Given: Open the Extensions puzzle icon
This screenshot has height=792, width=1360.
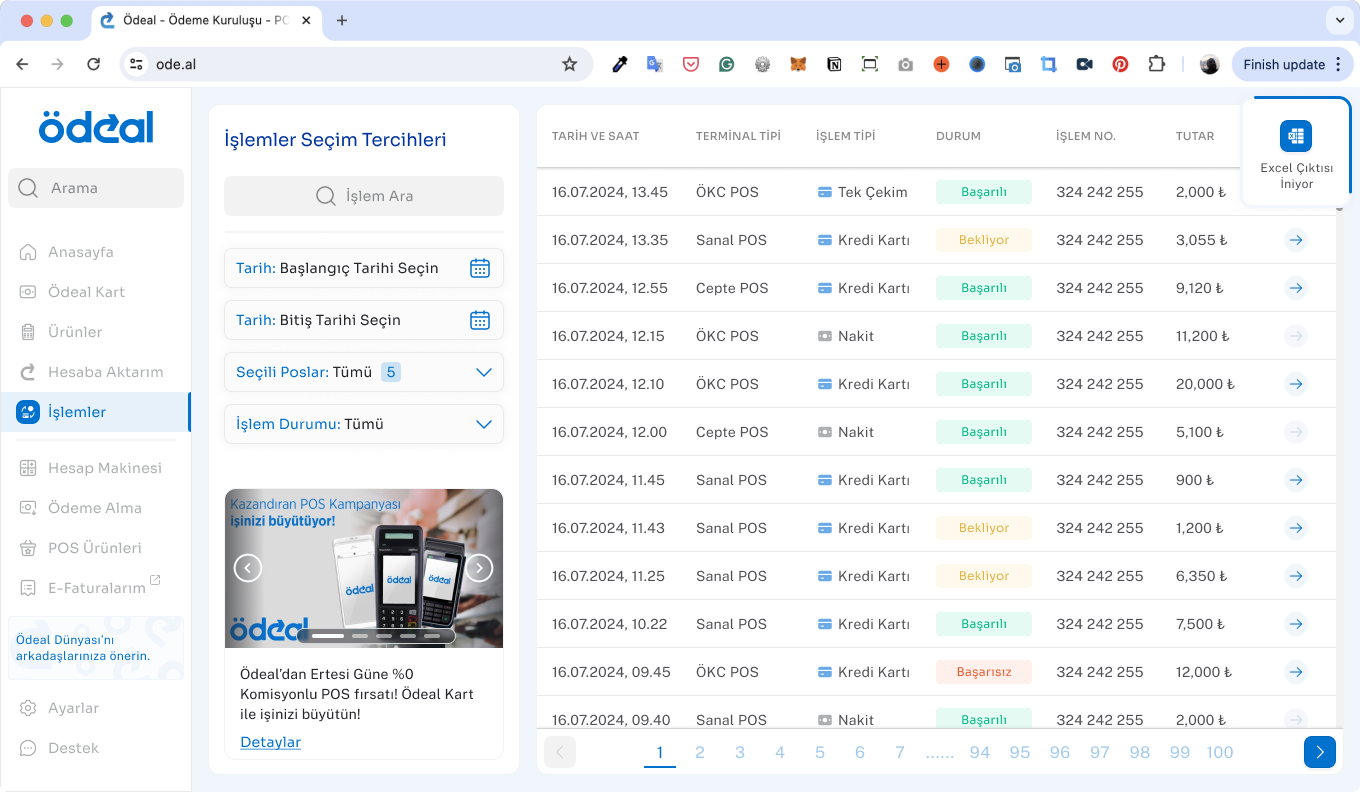Looking at the screenshot, I should [1156, 64].
